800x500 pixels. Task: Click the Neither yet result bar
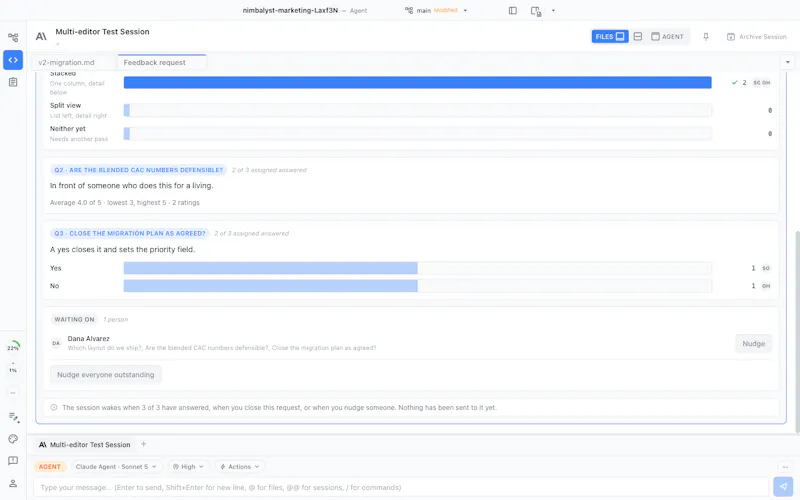417,133
